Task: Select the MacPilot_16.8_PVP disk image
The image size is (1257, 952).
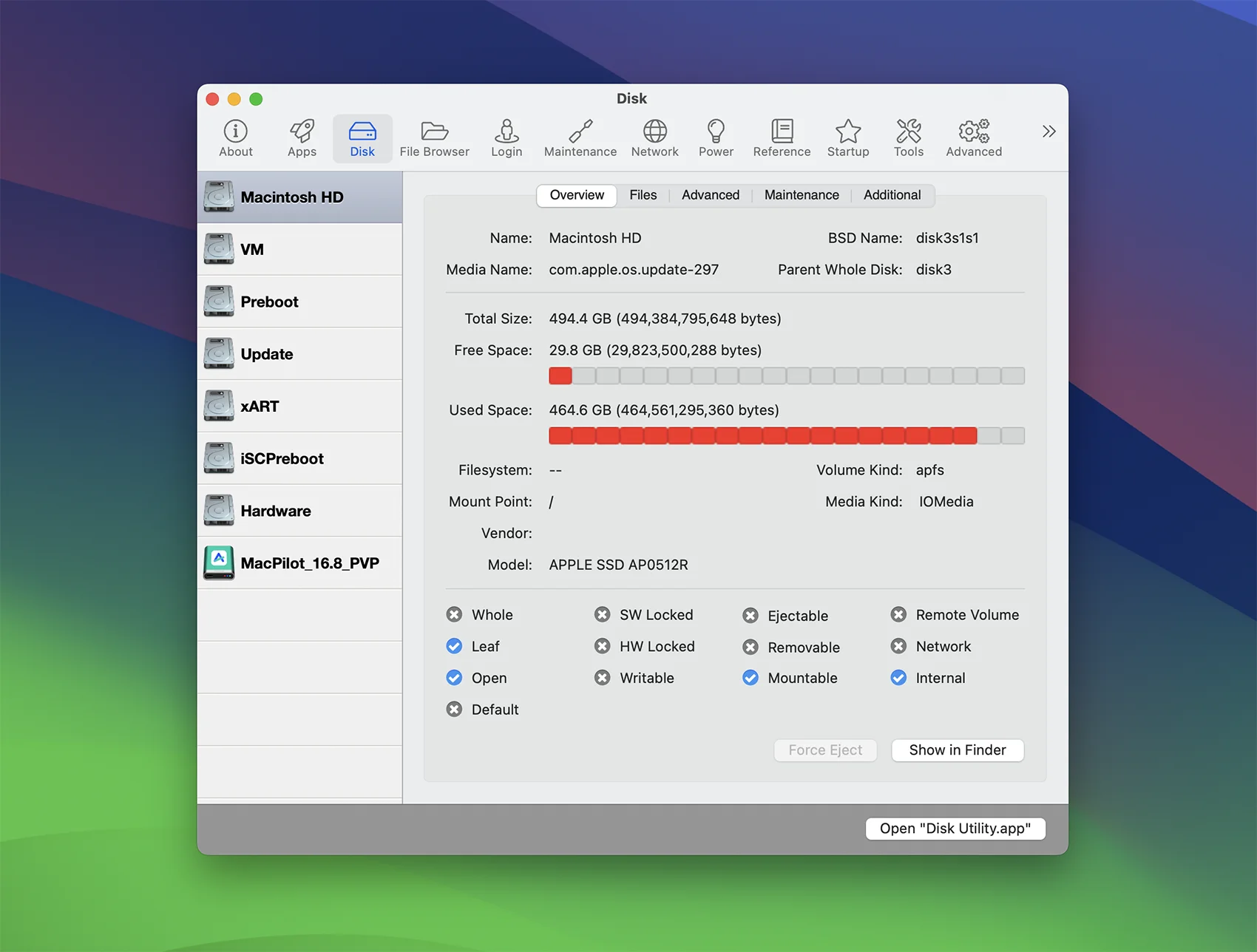Action: click(x=299, y=563)
